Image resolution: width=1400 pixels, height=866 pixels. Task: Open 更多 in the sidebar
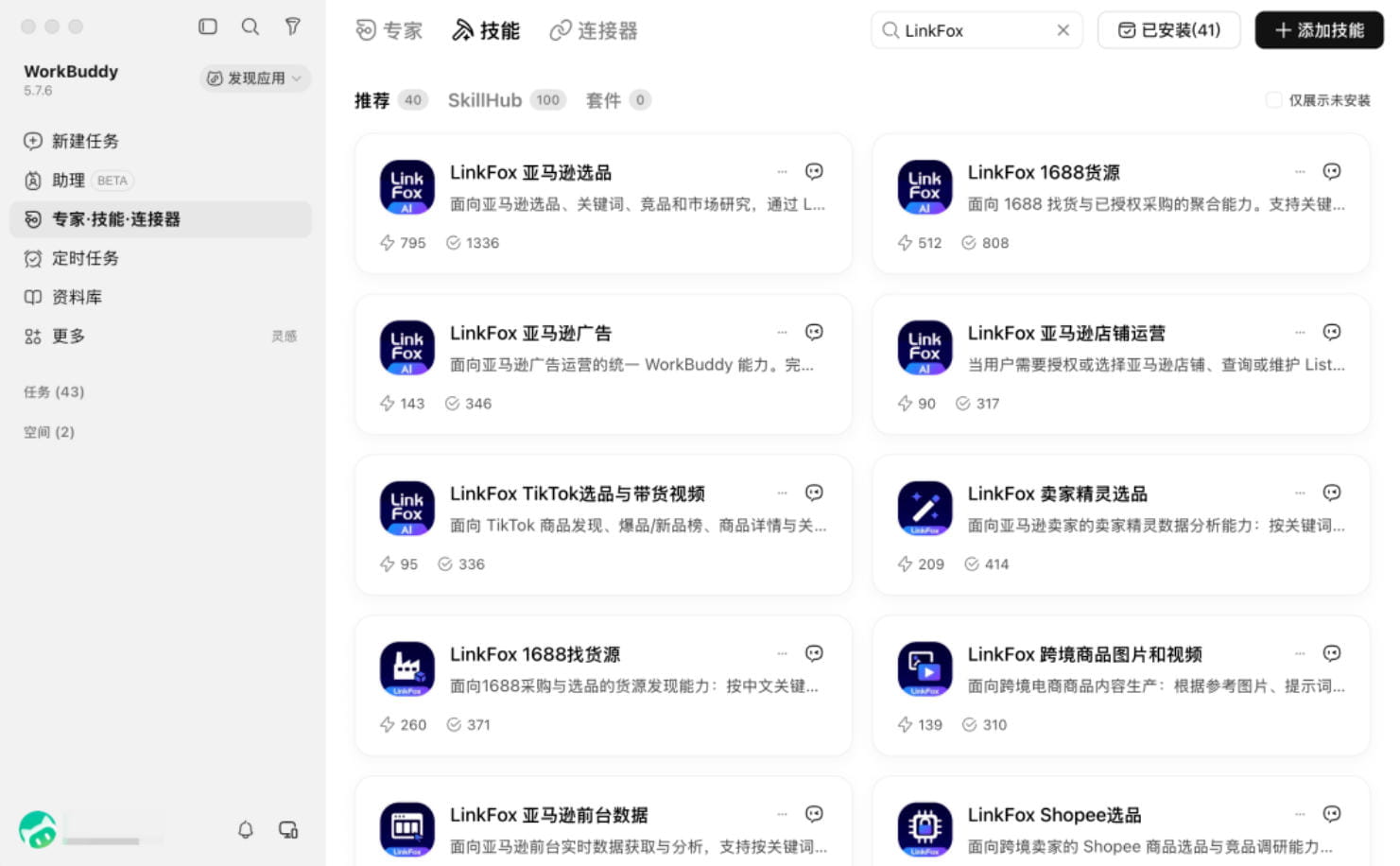pyautogui.click(x=161, y=336)
